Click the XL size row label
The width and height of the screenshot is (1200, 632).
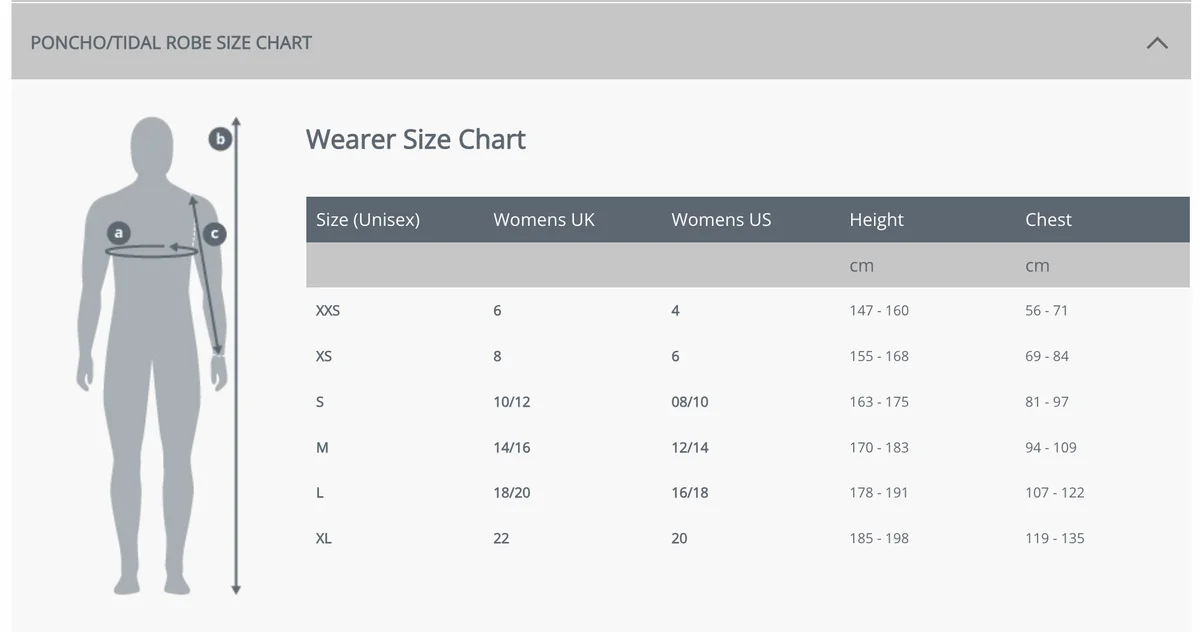tap(324, 538)
